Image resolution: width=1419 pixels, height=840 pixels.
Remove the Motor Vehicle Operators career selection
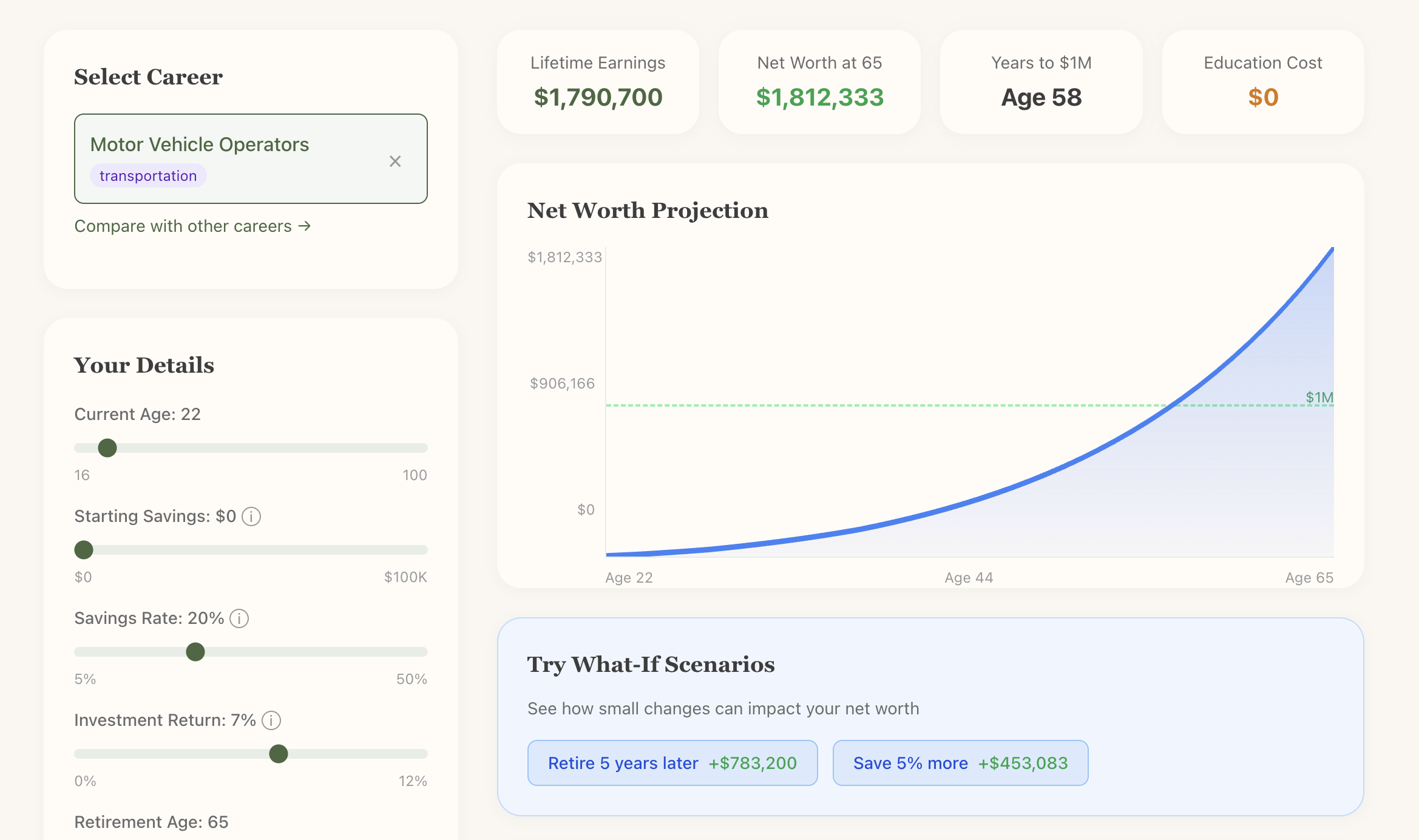[x=395, y=161]
